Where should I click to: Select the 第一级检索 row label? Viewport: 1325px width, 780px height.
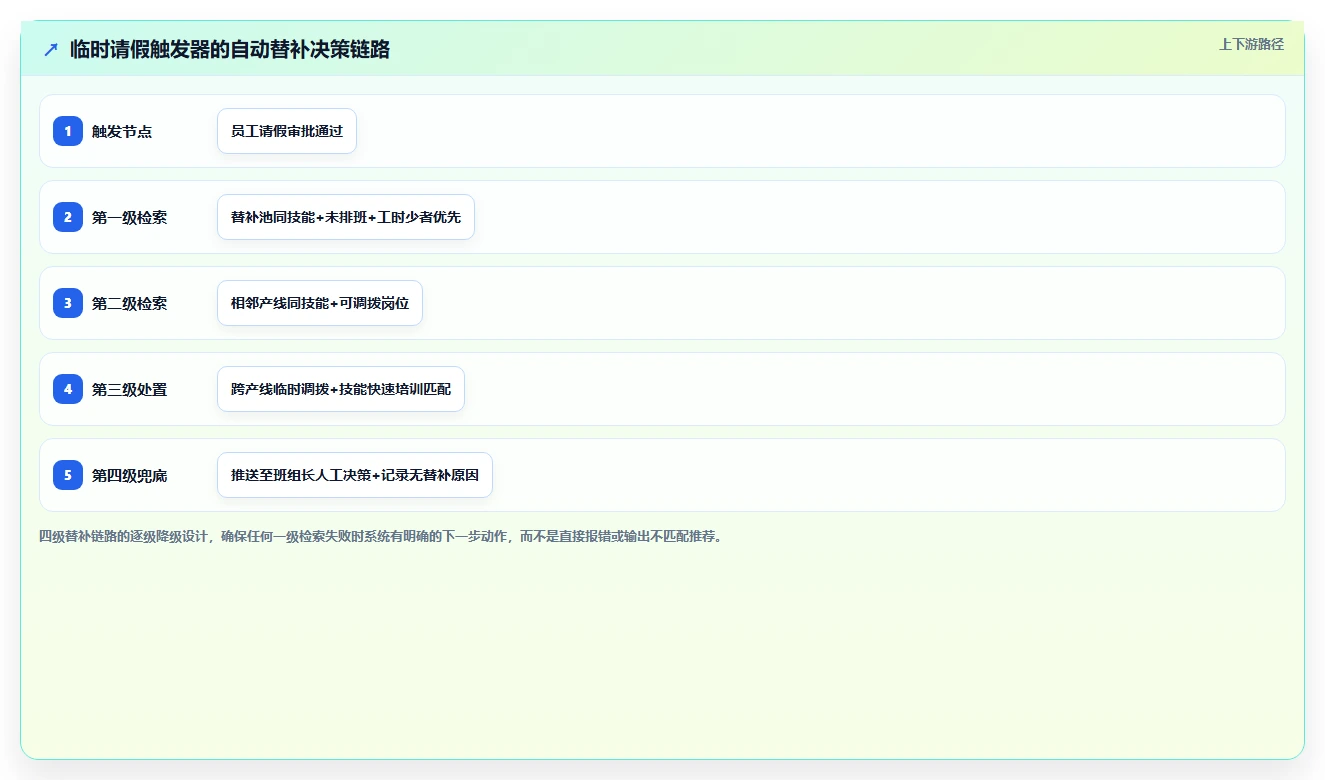coord(130,217)
